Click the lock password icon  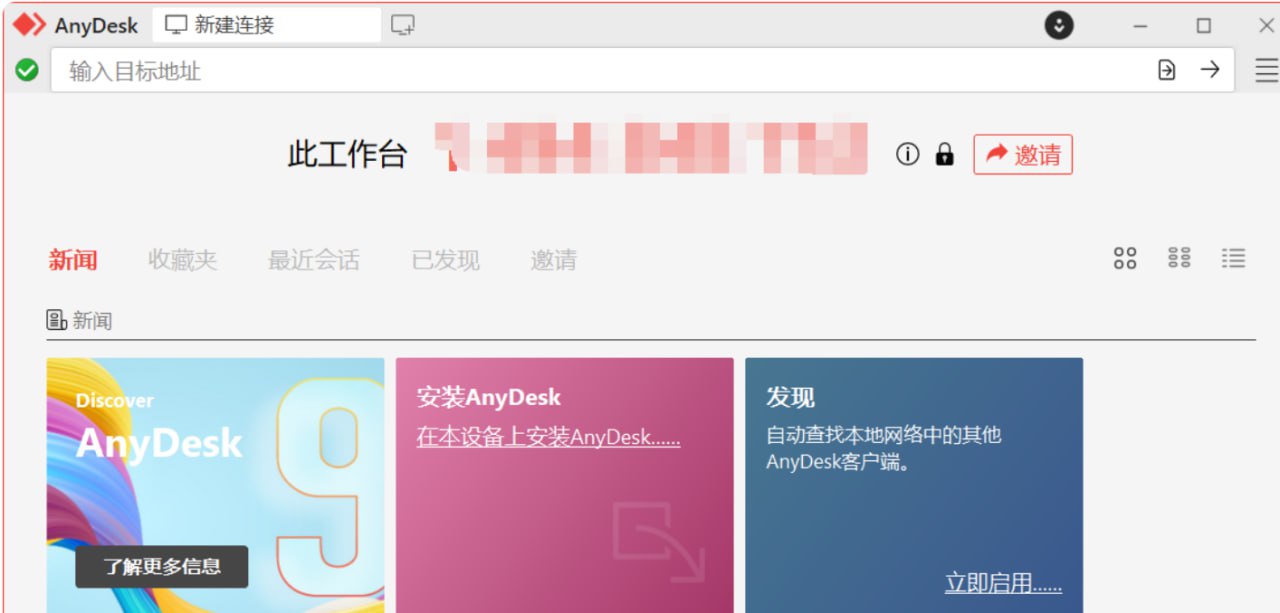click(x=944, y=154)
